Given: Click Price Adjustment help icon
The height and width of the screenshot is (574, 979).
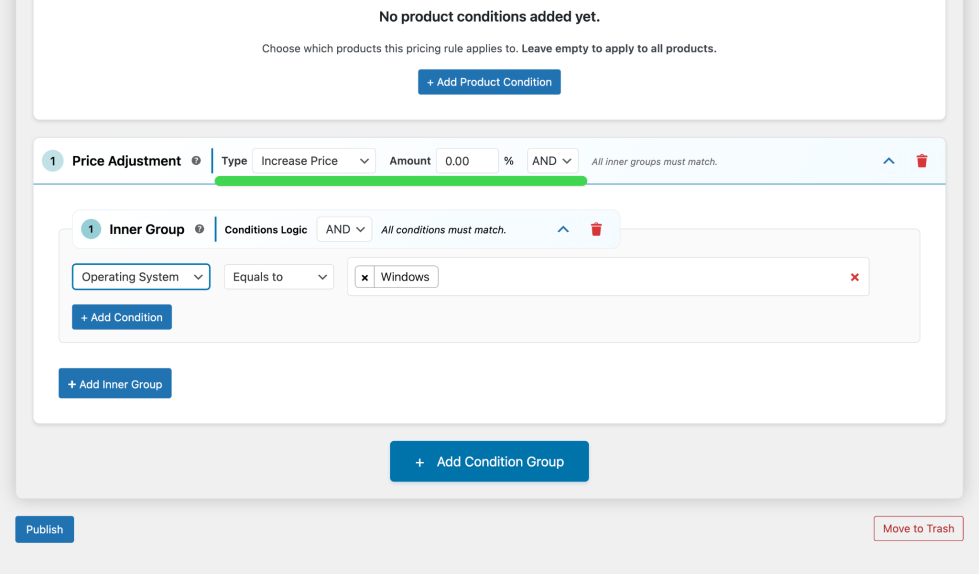Looking at the screenshot, I should pyautogui.click(x=196, y=161).
